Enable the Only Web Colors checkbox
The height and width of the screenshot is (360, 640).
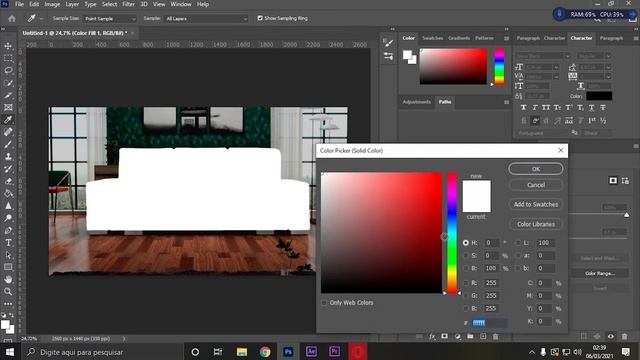pyautogui.click(x=324, y=303)
